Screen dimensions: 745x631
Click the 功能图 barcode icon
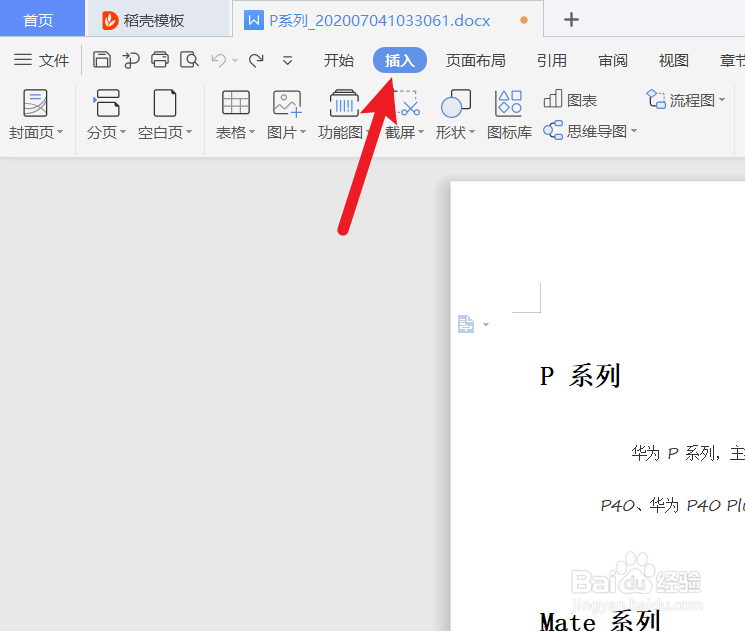tap(344, 103)
